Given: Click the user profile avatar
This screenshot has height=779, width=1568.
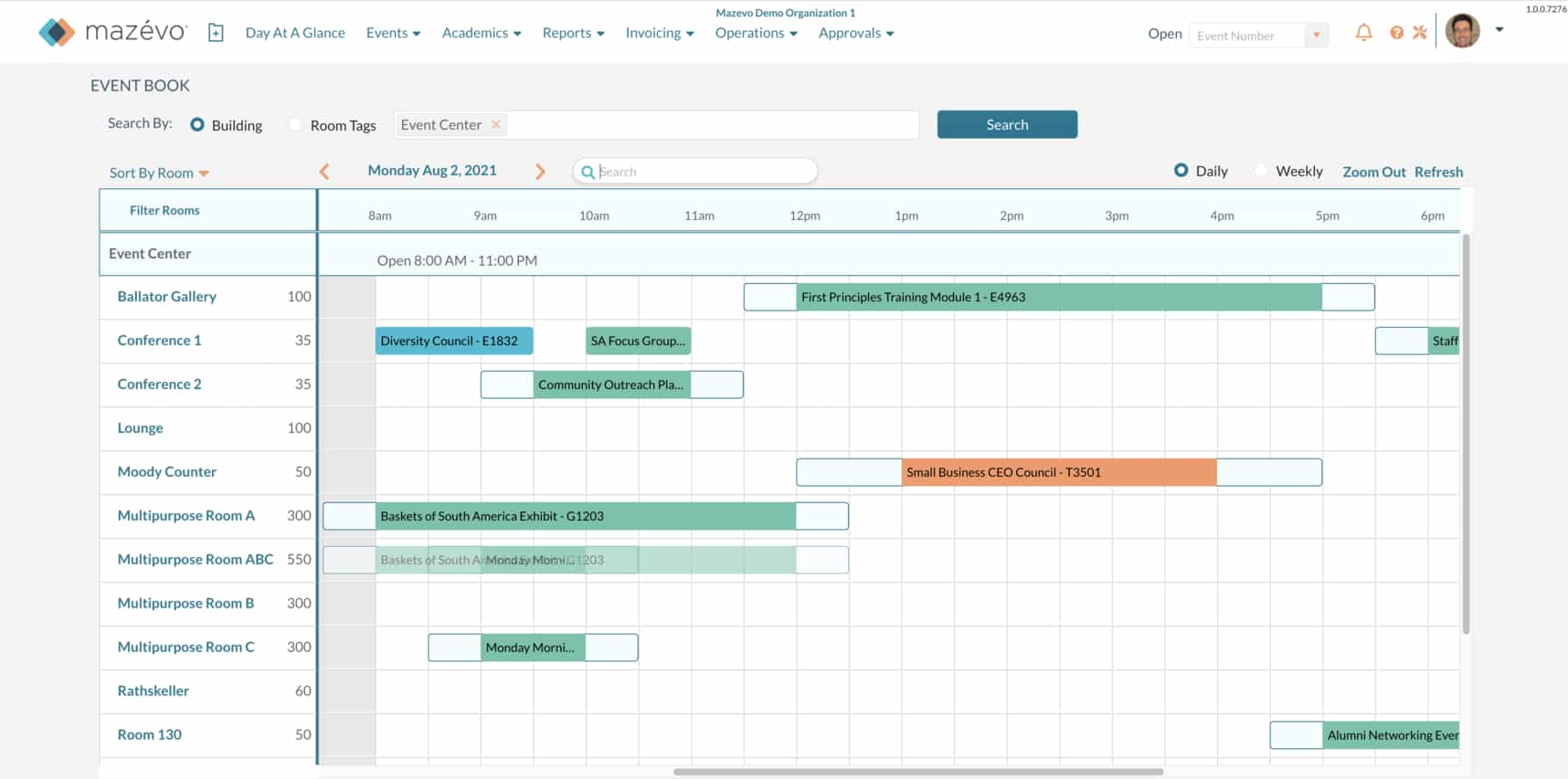Looking at the screenshot, I should pos(1462,31).
